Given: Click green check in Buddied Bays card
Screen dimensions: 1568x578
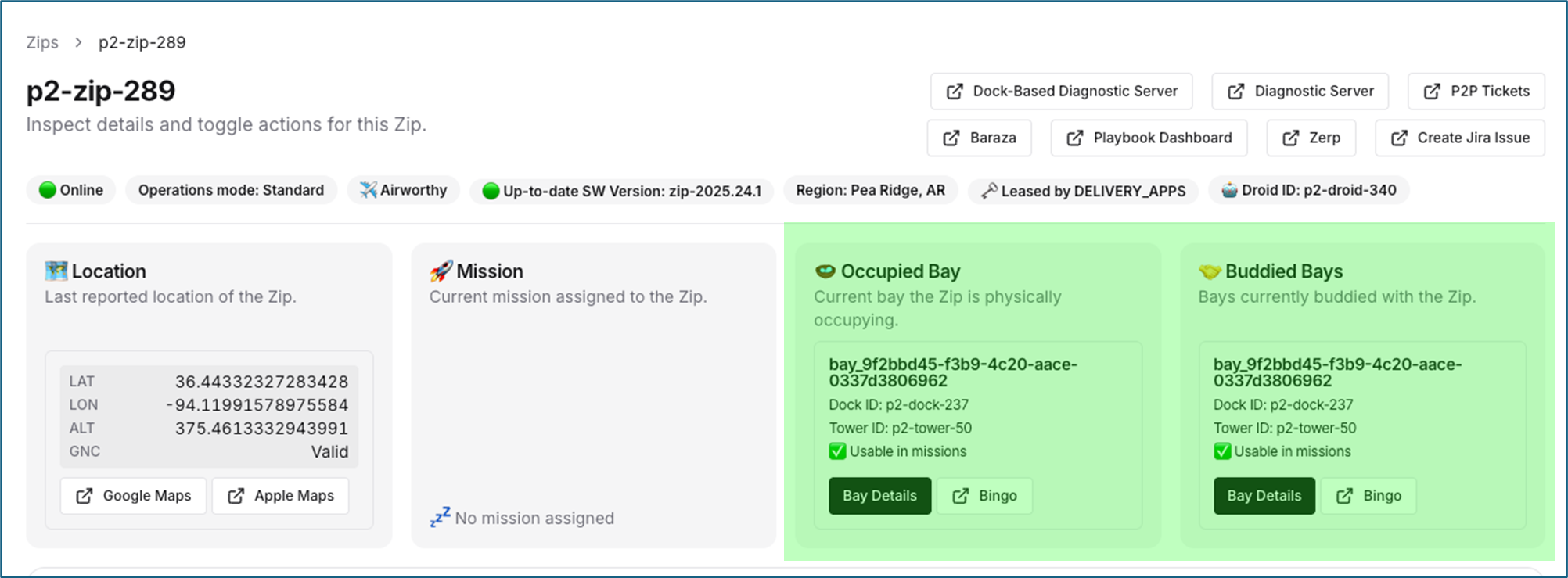Looking at the screenshot, I should [x=1222, y=451].
